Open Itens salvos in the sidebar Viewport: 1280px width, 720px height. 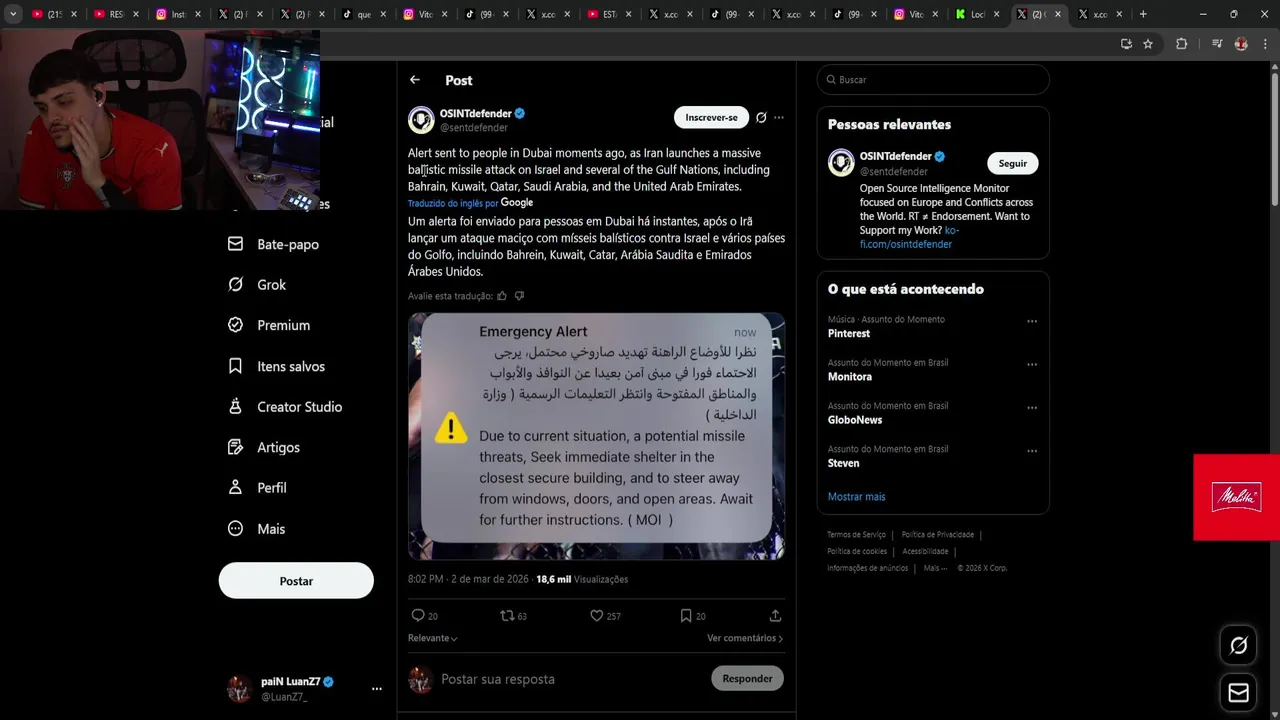(x=277, y=366)
